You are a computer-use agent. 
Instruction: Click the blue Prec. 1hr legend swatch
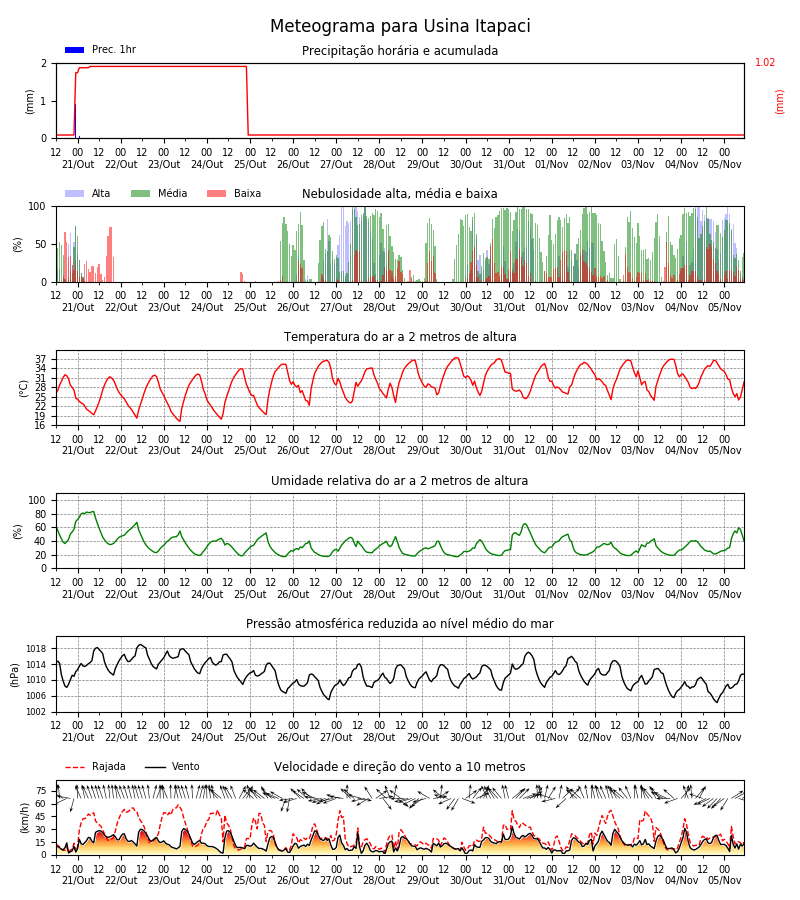point(75,50)
